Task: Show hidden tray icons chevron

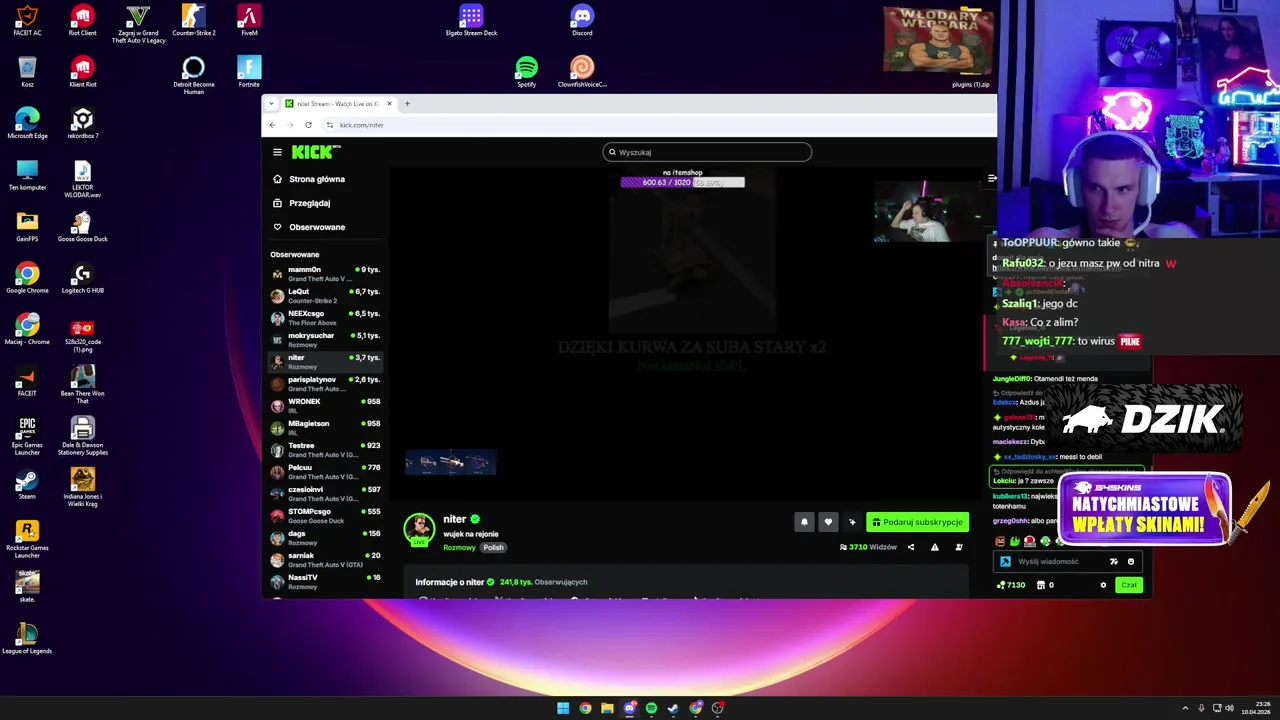Action: [1187, 708]
